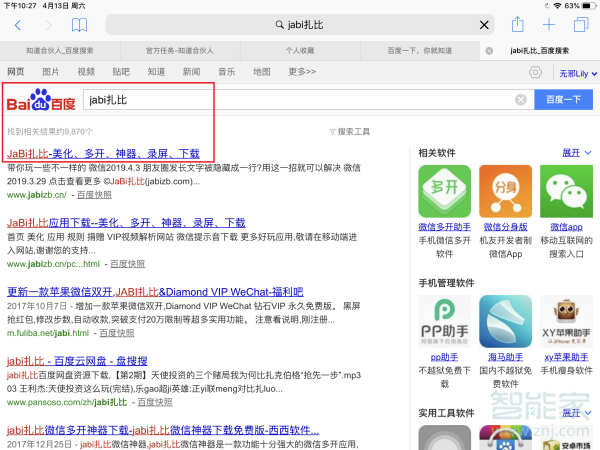
Task: Switch to 个人收藏 tab
Action: (300, 51)
